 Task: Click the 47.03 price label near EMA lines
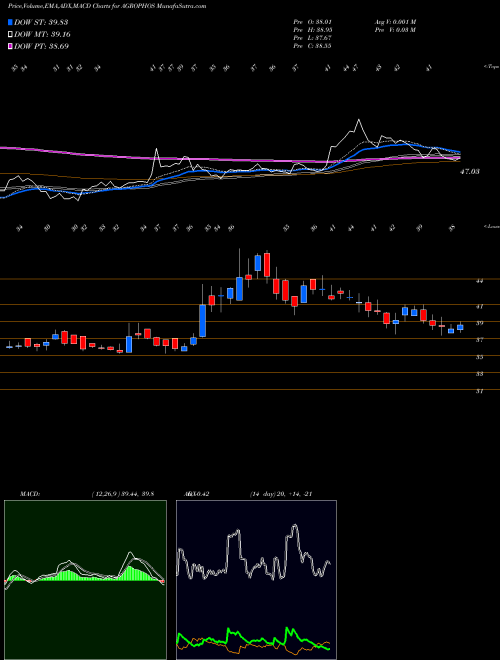tap(469, 172)
